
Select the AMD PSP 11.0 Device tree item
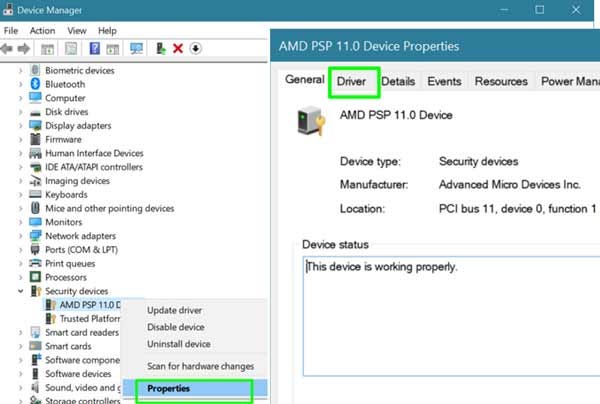[x=90, y=305]
